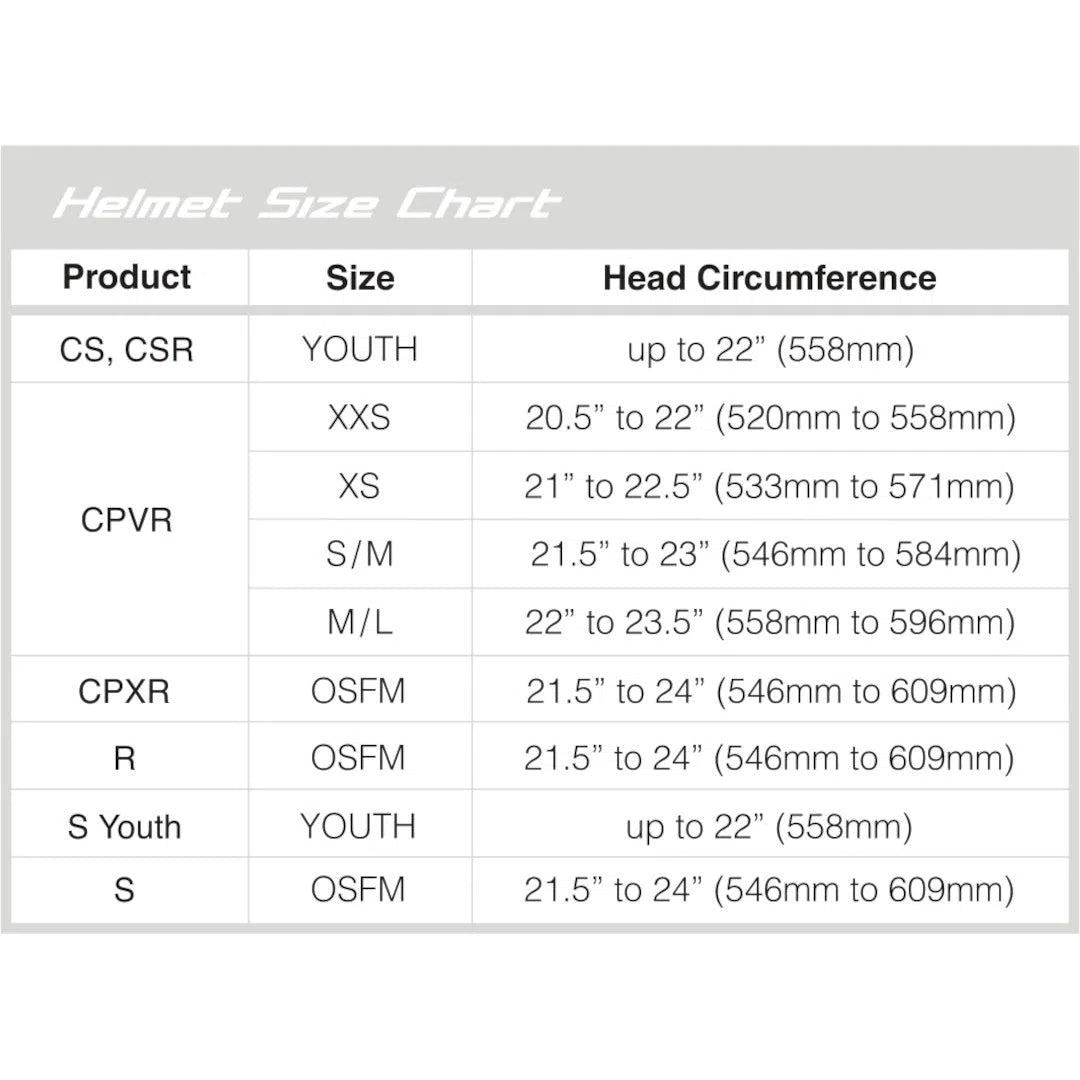Select the CPXR product cell
Viewport: 1080px width, 1080px height.
point(125,692)
